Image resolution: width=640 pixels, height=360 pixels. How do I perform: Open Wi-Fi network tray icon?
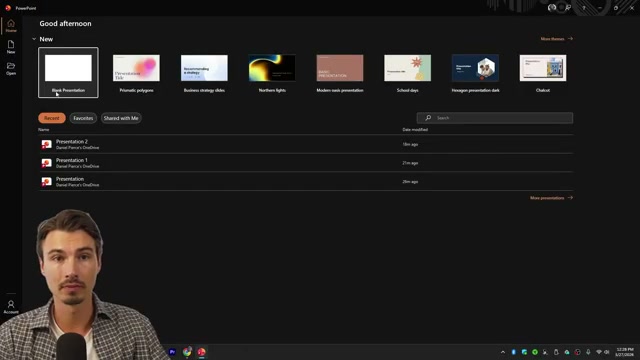599,352
